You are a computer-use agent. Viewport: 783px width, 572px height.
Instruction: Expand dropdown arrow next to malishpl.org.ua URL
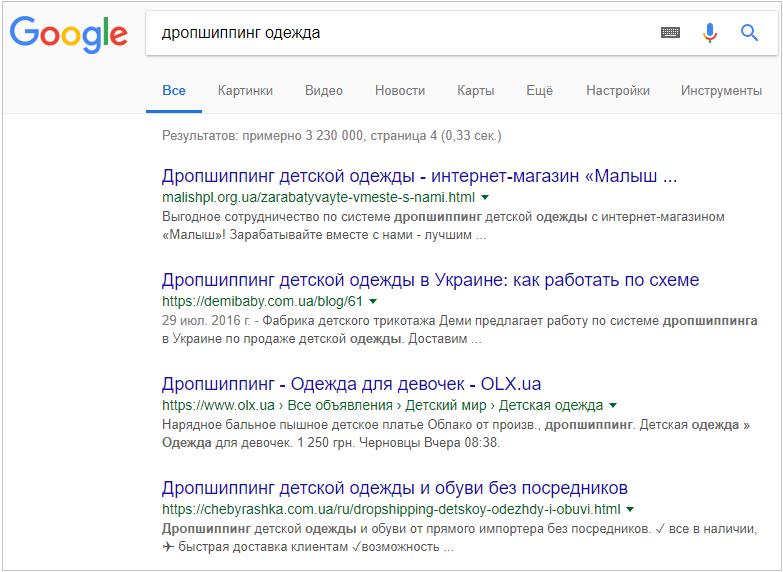(x=485, y=197)
